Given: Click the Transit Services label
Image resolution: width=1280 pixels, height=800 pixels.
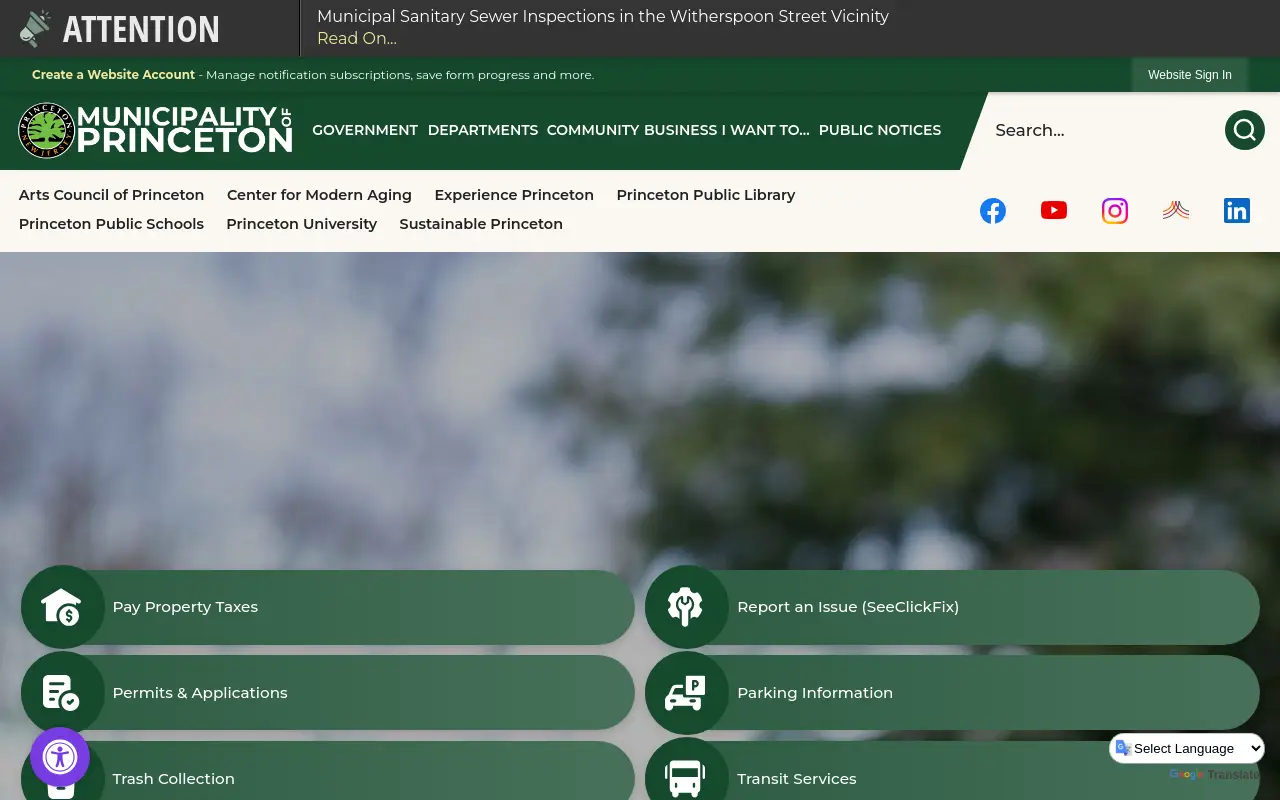Looking at the screenshot, I should 797,779.
